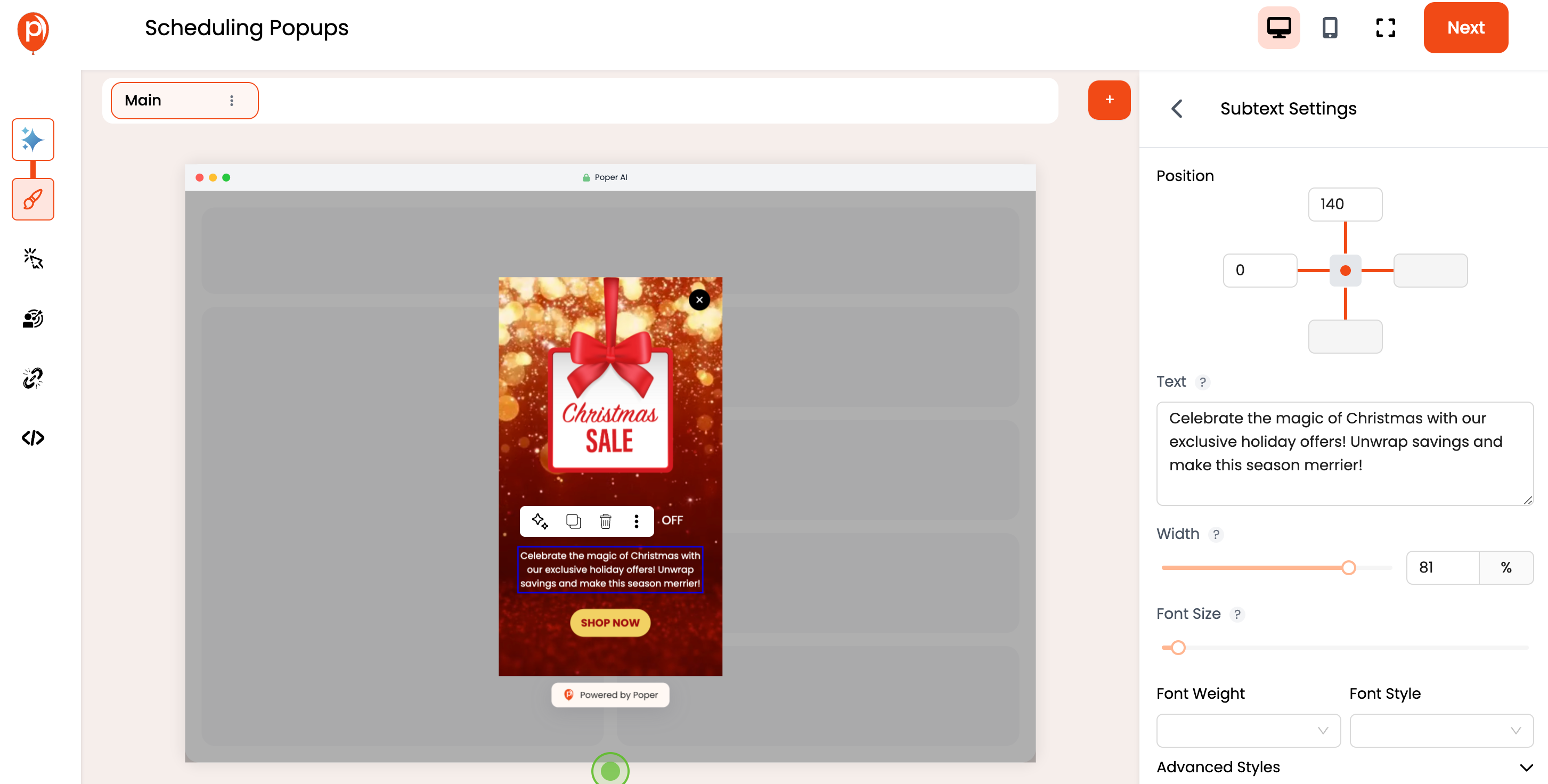Viewport: 1548px width, 784px height.
Task: Drag the Width percentage slider
Action: [1349, 568]
